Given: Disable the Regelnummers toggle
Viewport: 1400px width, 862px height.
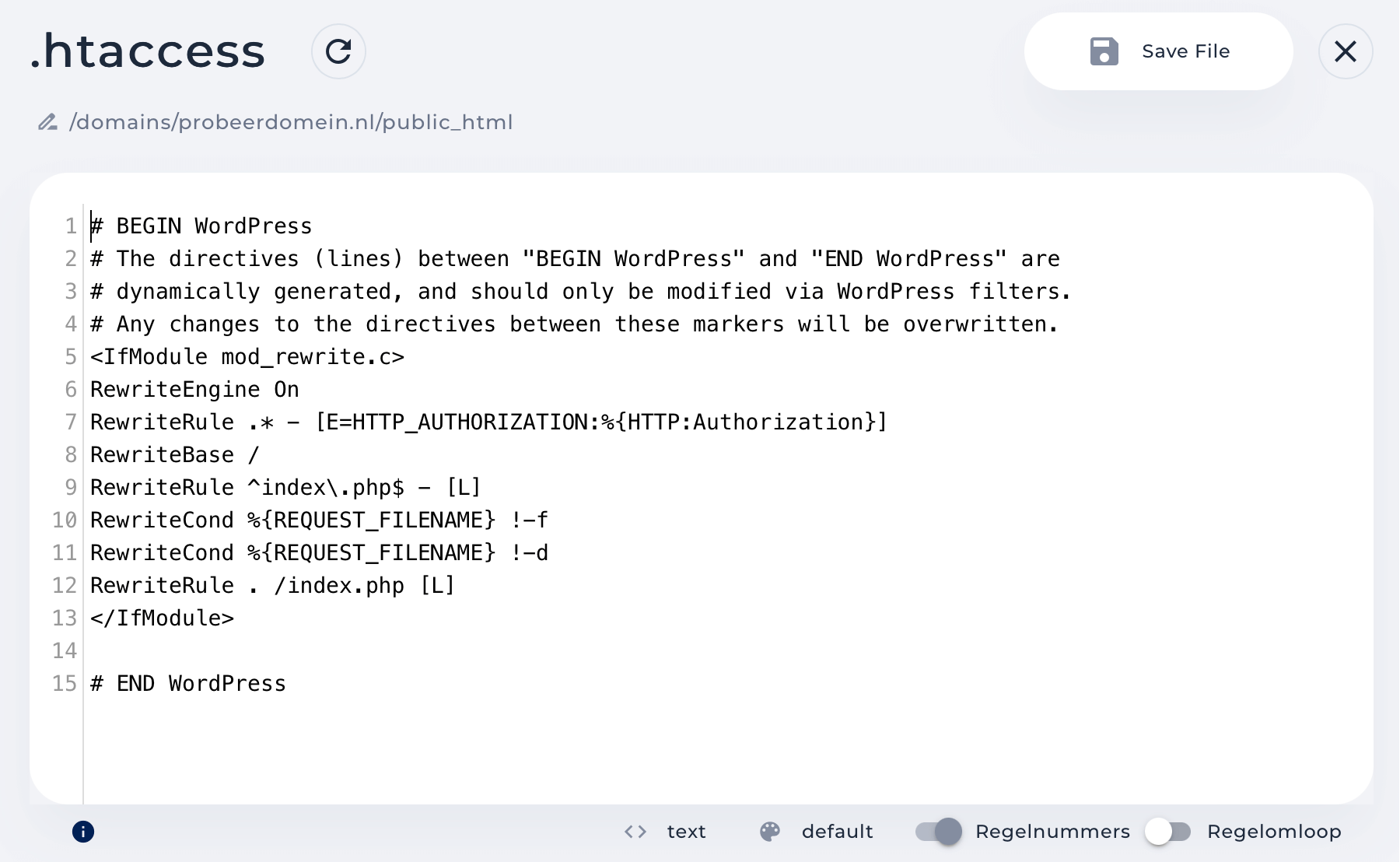Looking at the screenshot, I should pyautogui.click(x=939, y=832).
